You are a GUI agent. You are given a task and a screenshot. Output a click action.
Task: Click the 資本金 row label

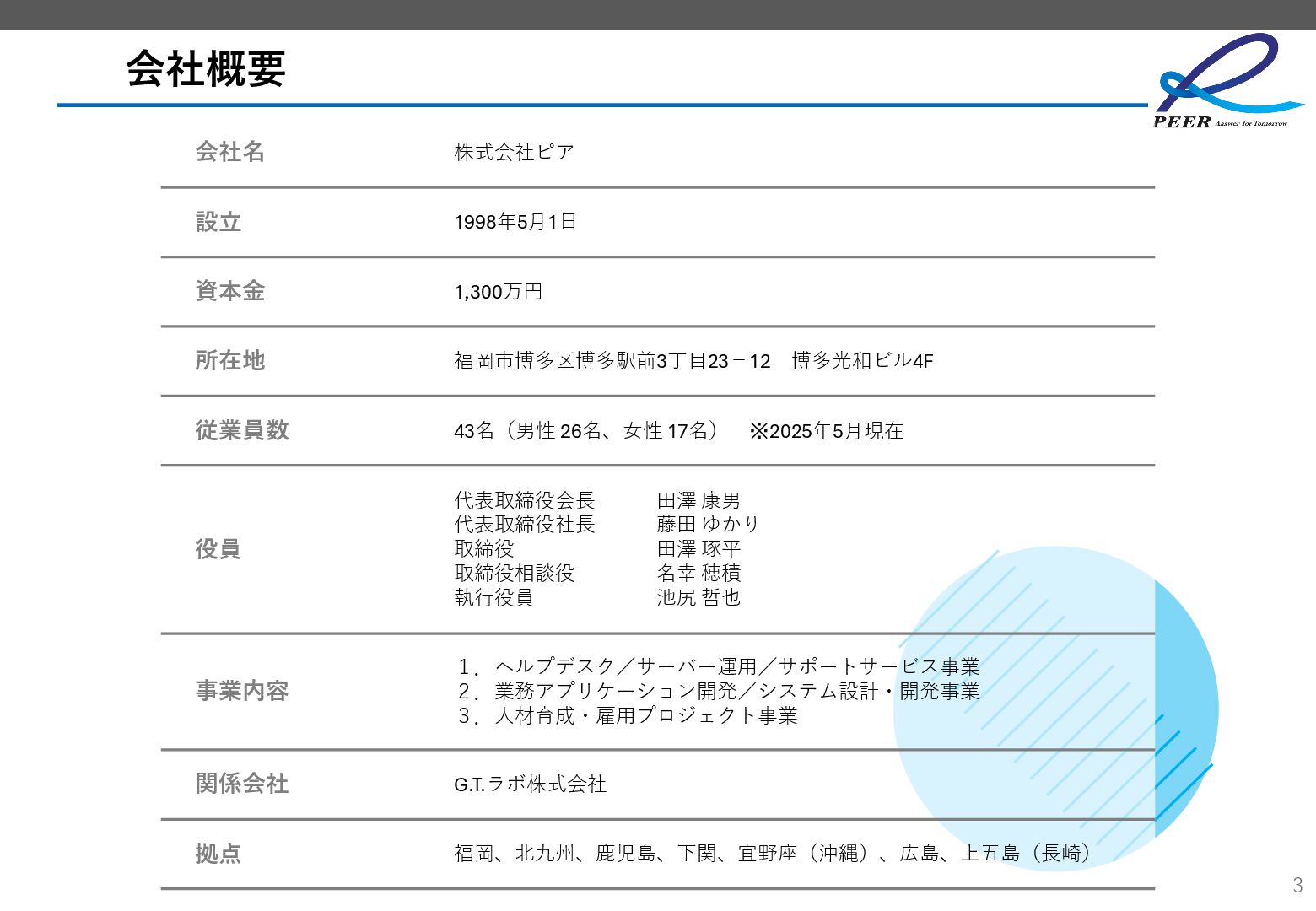point(230,291)
